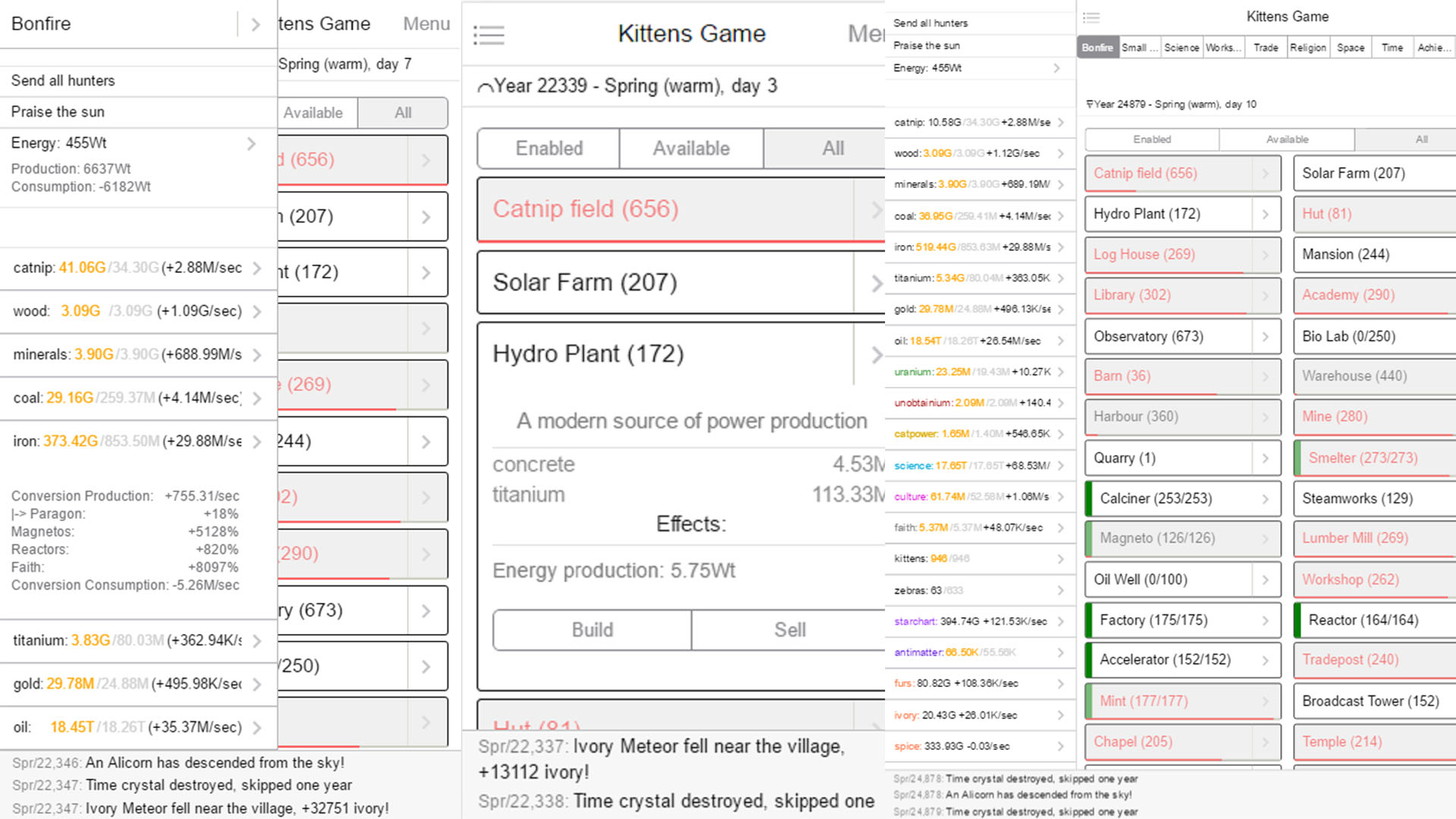Open the catnip 10.58G row chevron
Image resolution: width=1456 pixels, height=819 pixels.
(x=1061, y=122)
